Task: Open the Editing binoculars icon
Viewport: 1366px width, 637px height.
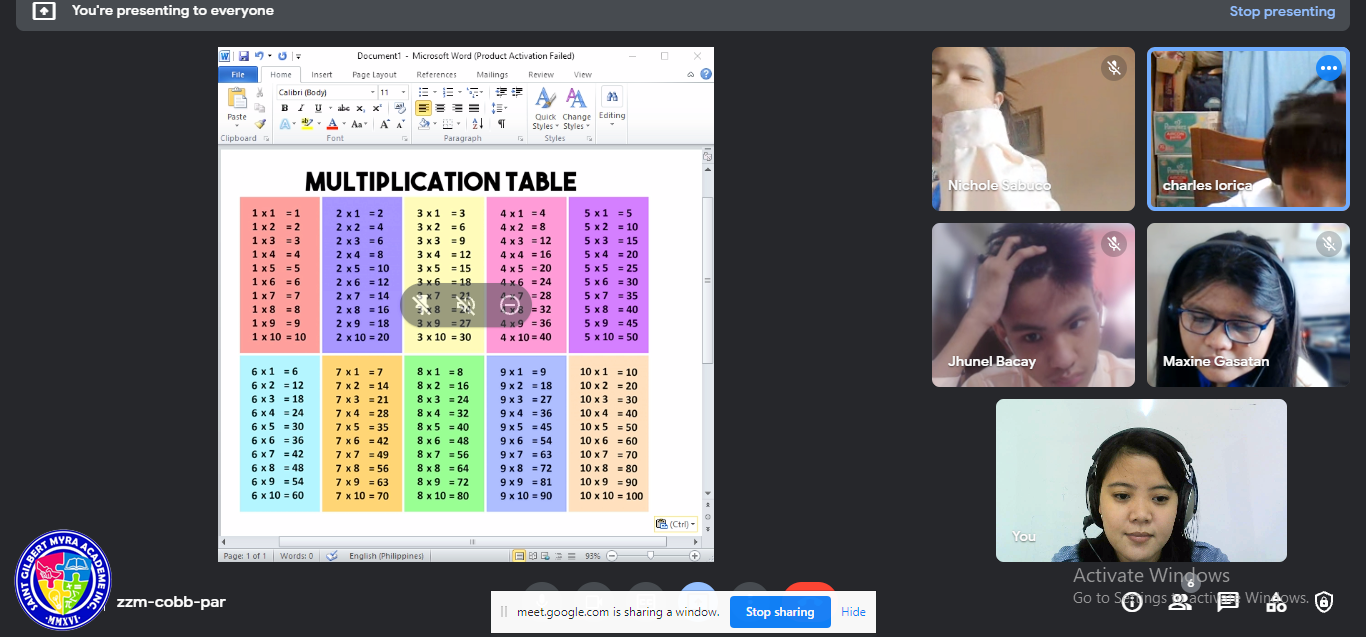Action: [x=612, y=97]
